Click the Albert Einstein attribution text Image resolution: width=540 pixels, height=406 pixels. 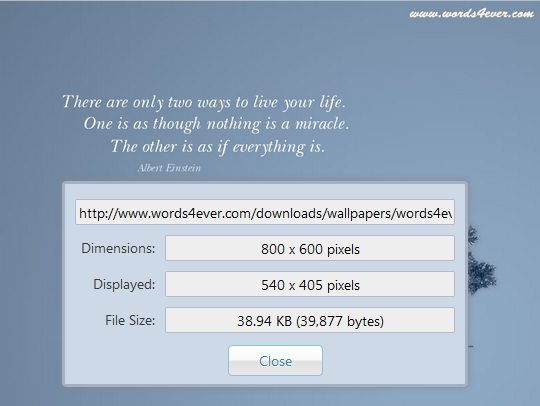169,168
